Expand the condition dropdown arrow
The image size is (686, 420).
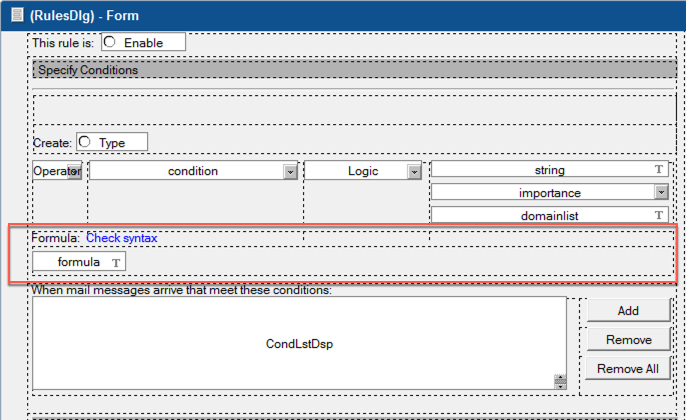click(290, 172)
